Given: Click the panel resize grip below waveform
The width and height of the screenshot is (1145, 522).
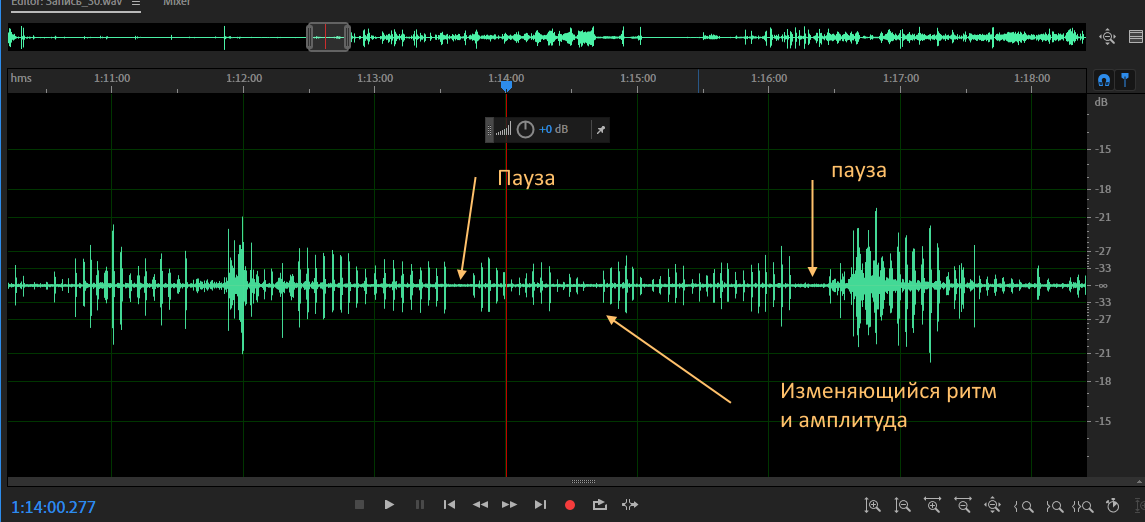Looking at the screenshot, I should point(583,482).
